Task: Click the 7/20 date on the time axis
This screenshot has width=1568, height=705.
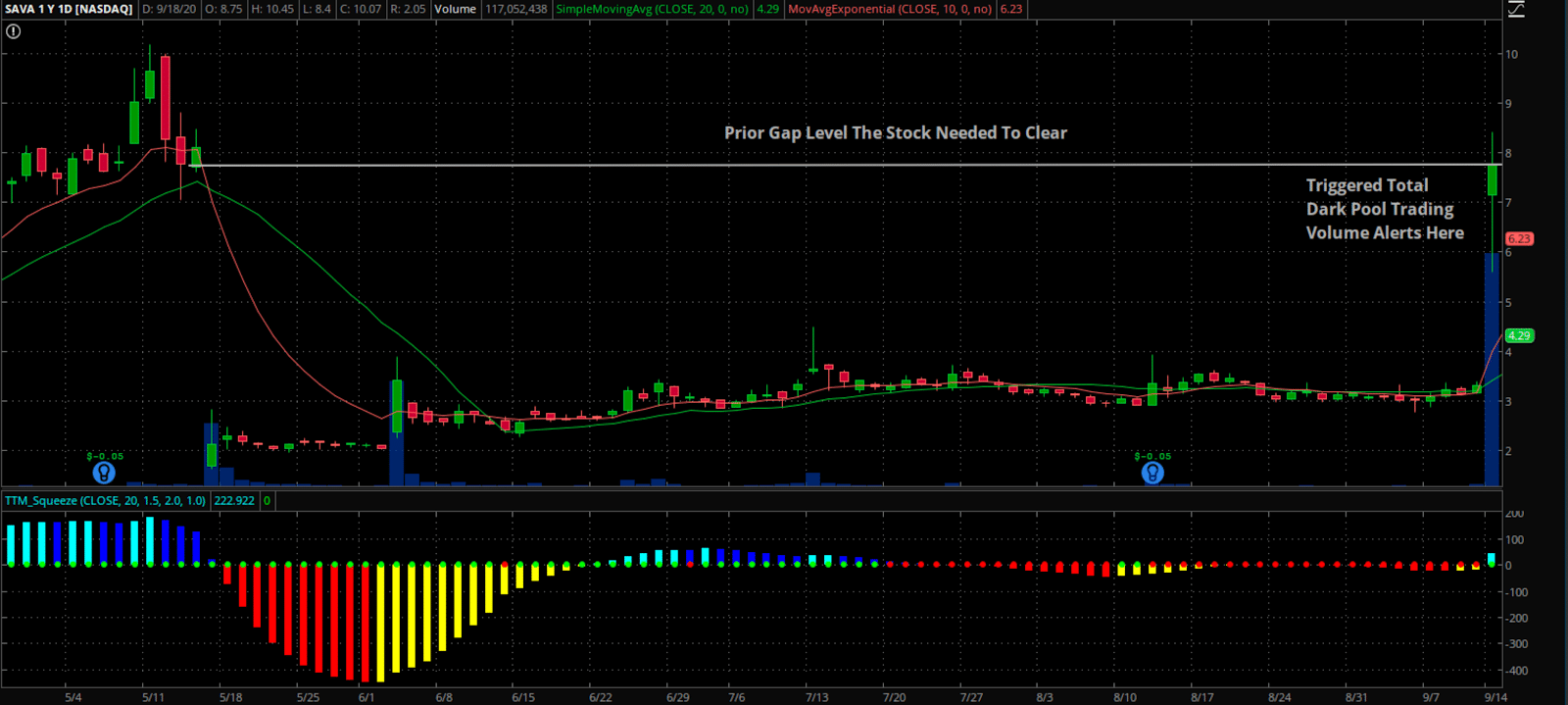Action: coord(894,697)
